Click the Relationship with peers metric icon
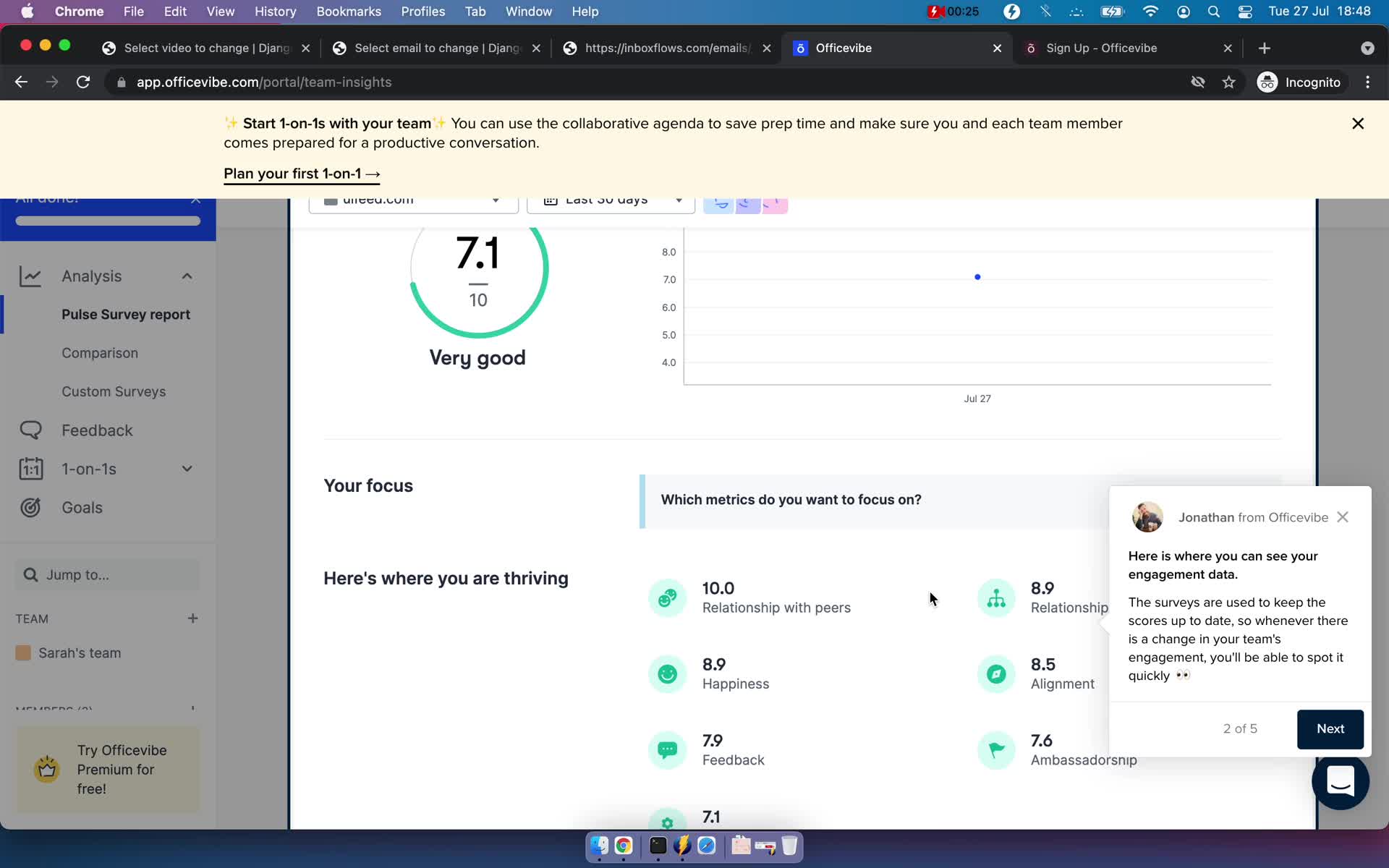 [667, 597]
